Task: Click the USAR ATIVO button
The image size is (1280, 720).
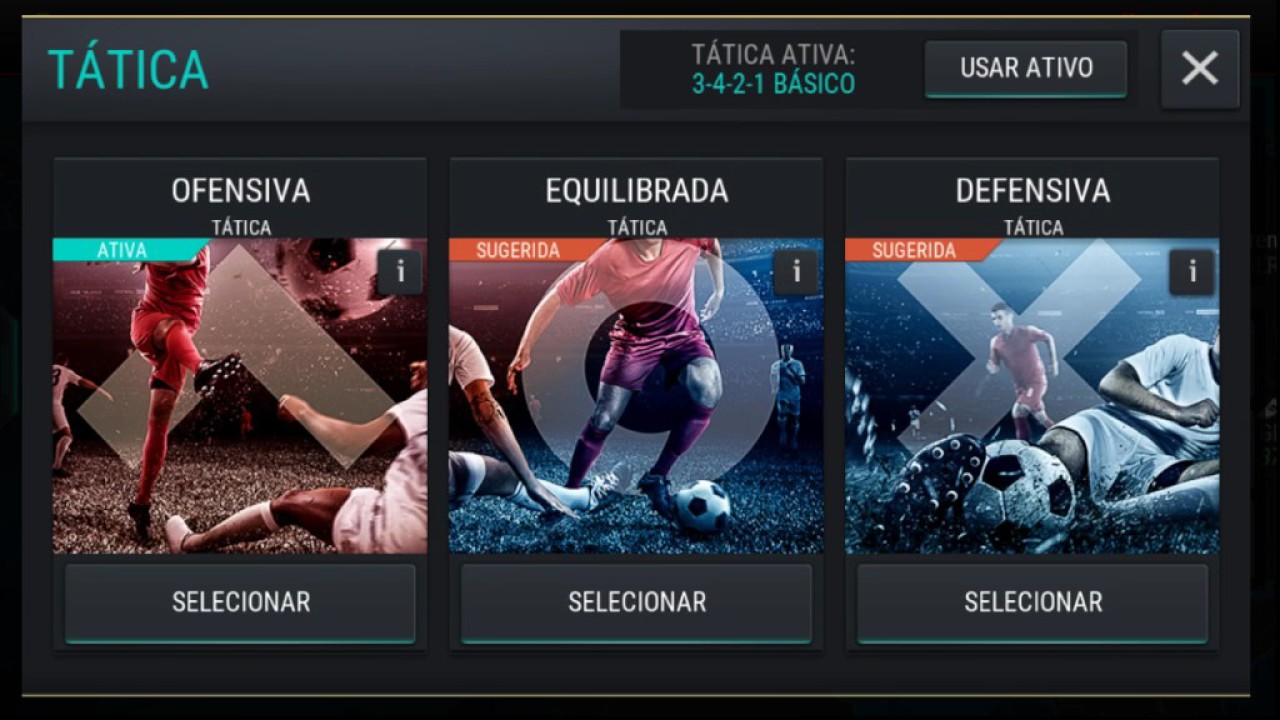Action: (1026, 69)
